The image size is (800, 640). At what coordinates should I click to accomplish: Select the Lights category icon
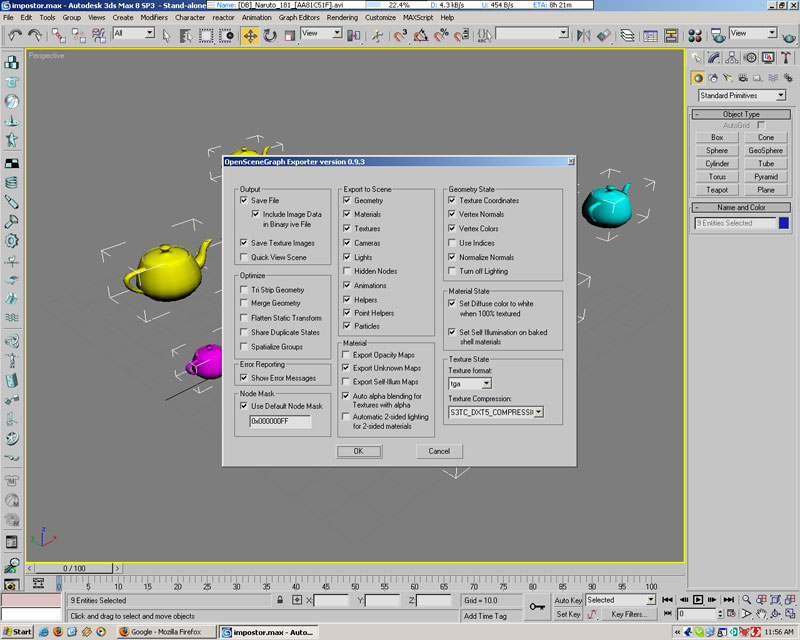coord(730,78)
